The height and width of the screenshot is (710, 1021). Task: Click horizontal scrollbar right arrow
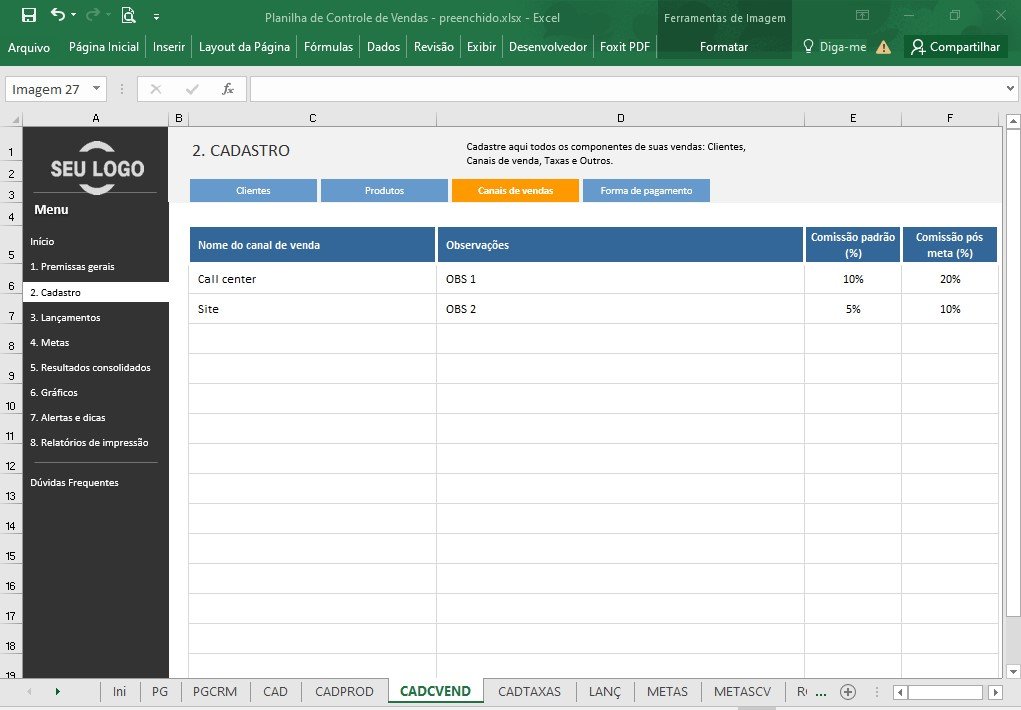(x=995, y=692)
